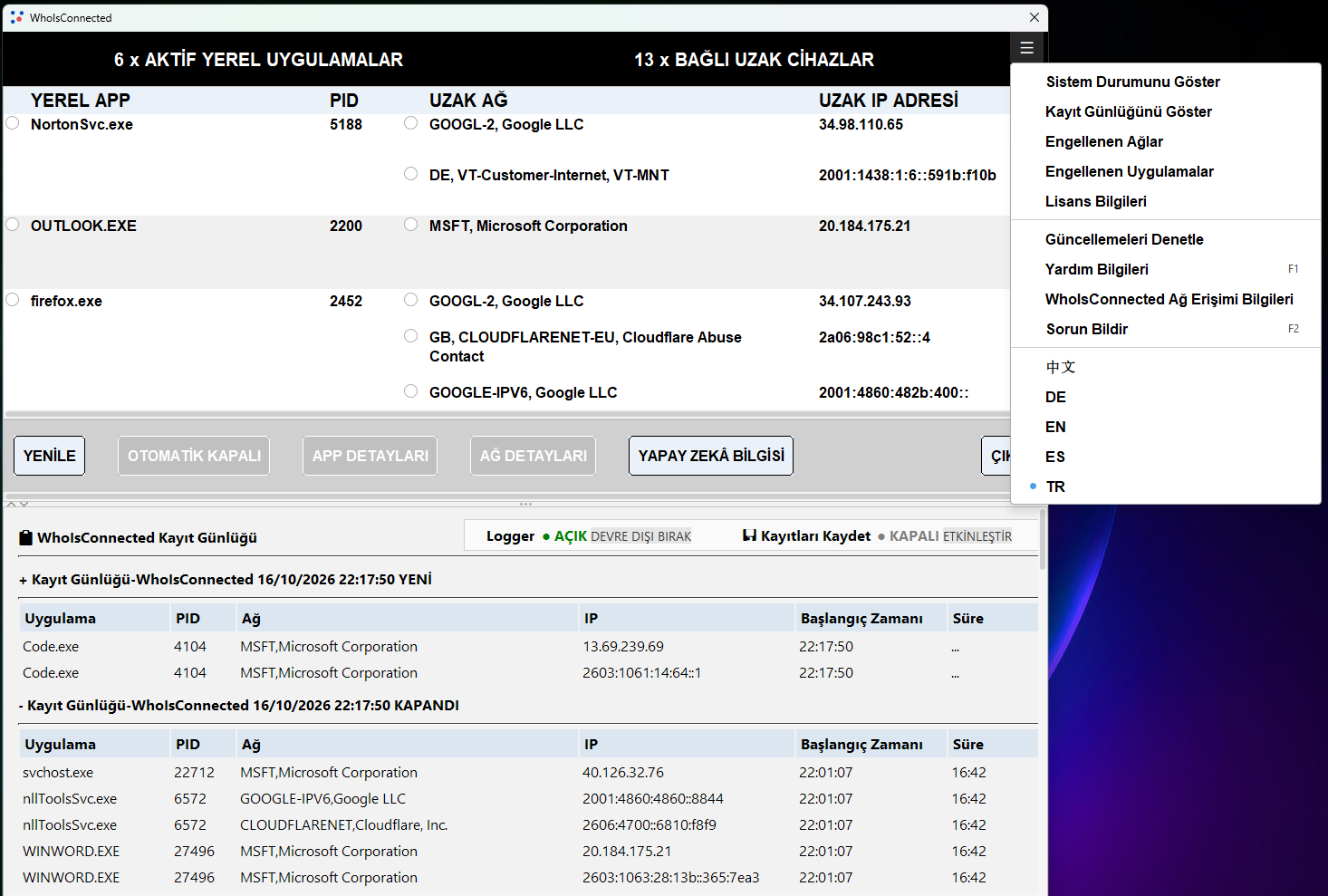Click the down arrow above the log panel
The image size is (1328, 896).
(24, 504)
